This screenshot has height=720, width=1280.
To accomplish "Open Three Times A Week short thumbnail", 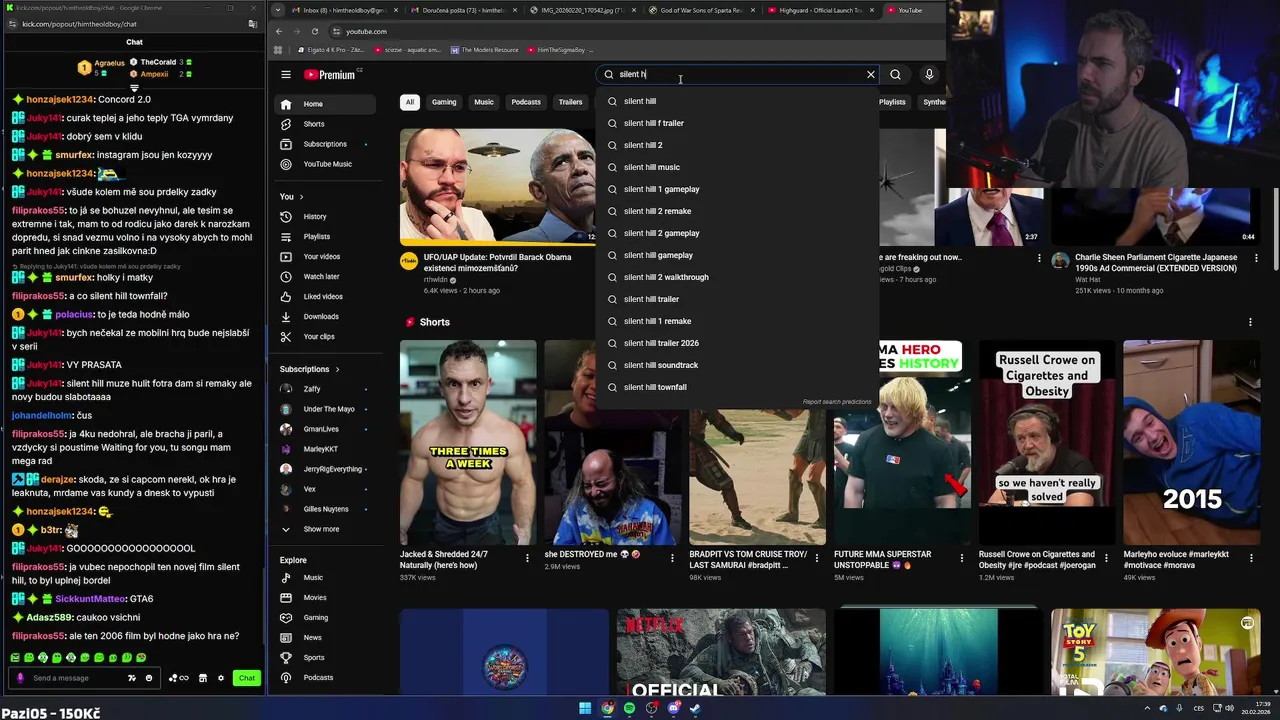I will 468,442.
